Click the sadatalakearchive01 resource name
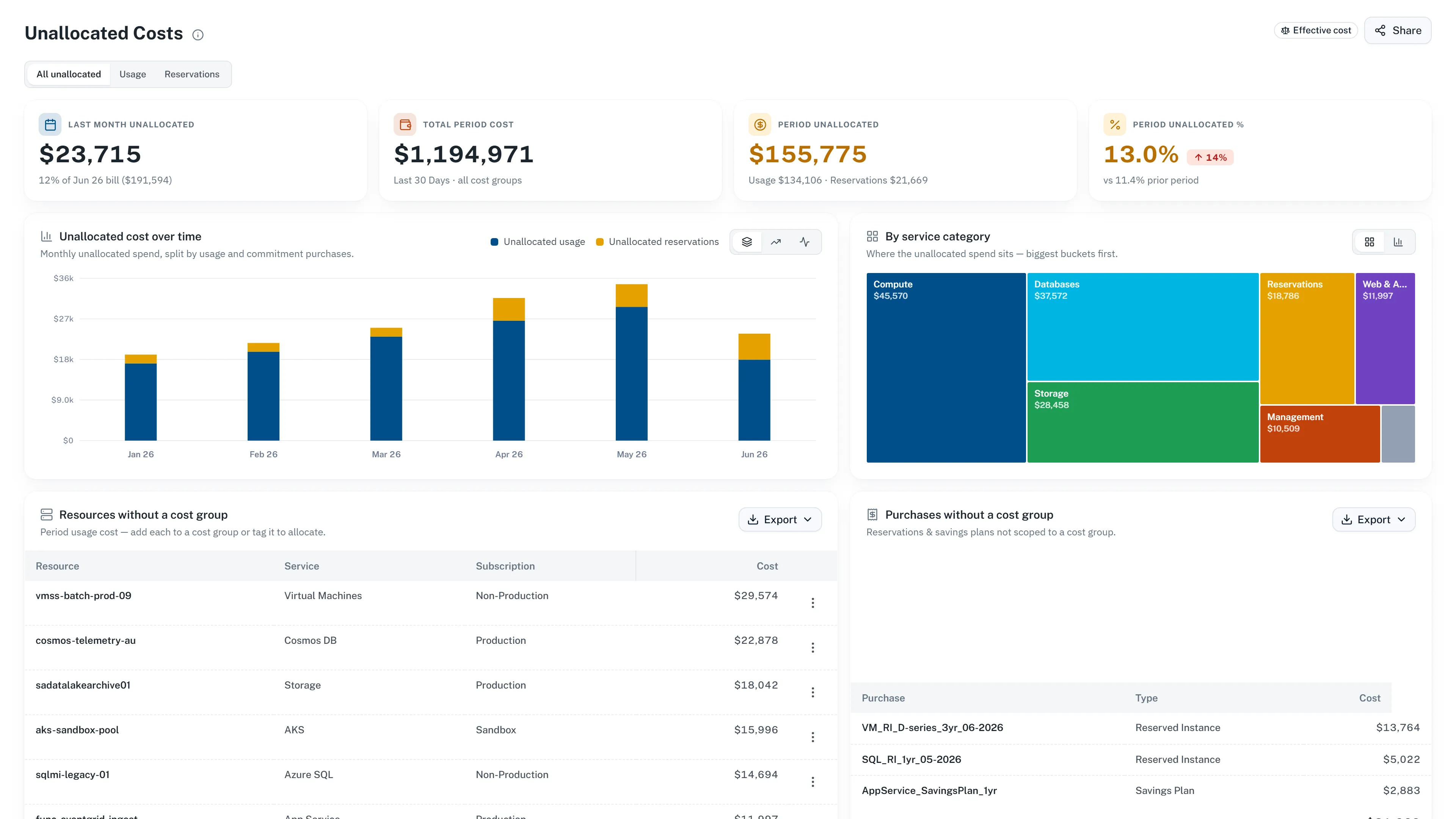 [83, 685]
